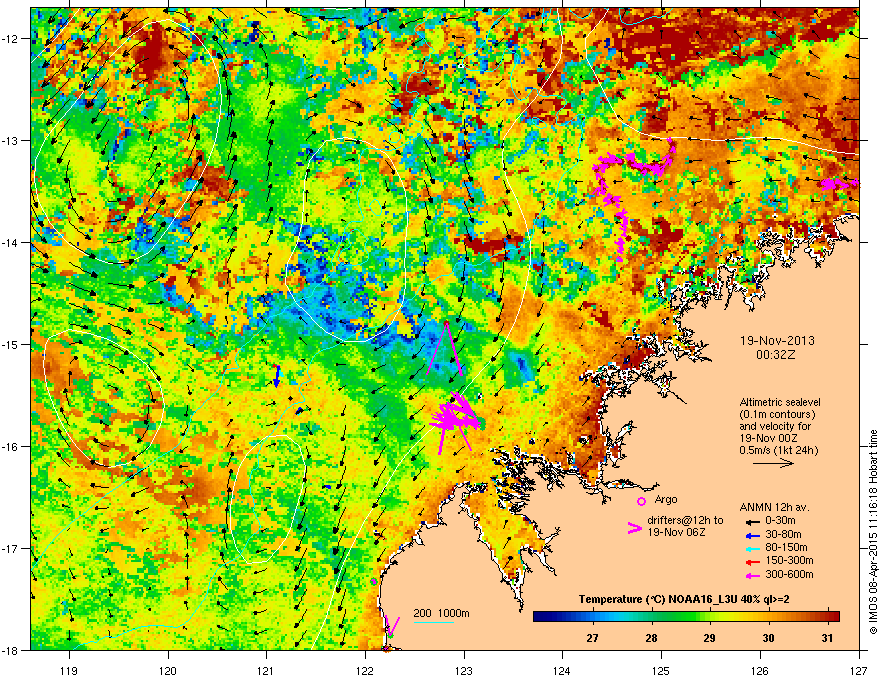This screenshot has height=680, width=880.
Task: Click the latitude axis label -15
Action: pos(11,344)
